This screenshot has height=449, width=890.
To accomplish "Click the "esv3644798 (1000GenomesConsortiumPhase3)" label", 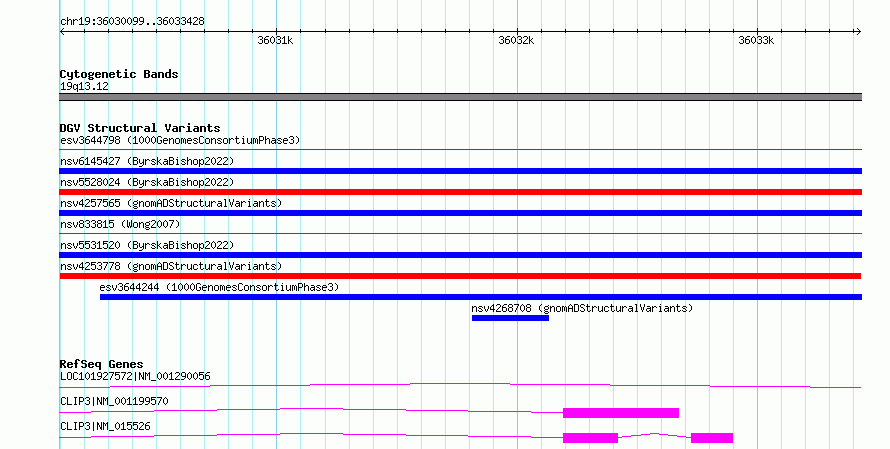I will [180, 140].
